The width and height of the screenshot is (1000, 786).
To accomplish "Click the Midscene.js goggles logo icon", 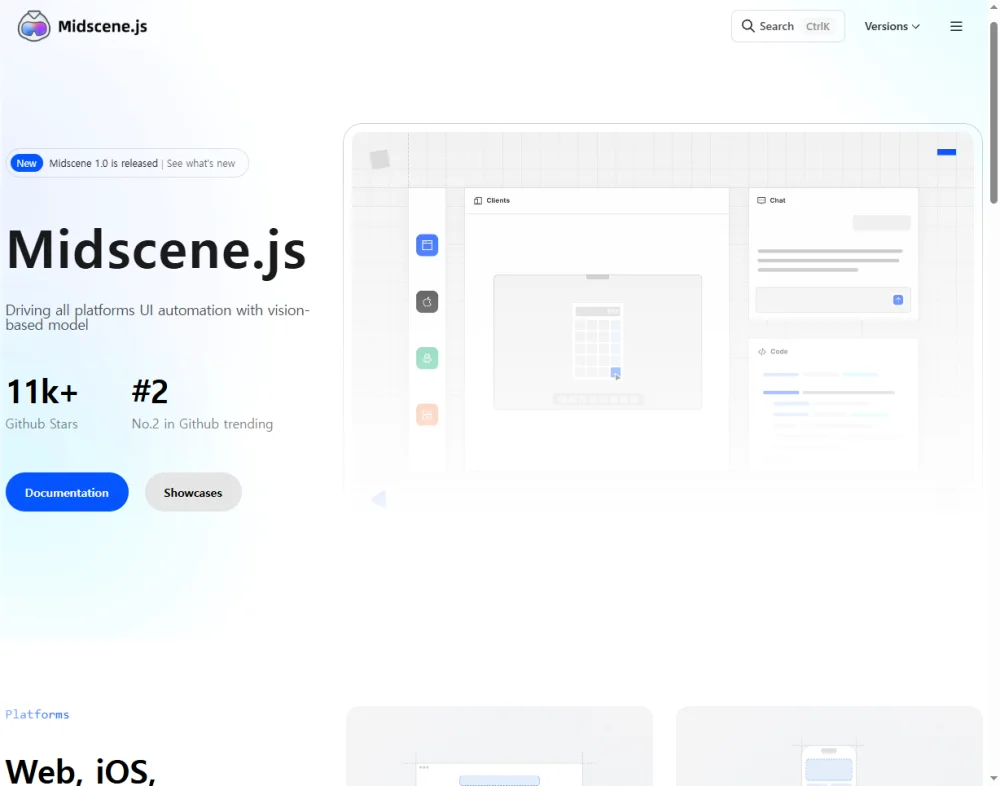I will point(34,26).
